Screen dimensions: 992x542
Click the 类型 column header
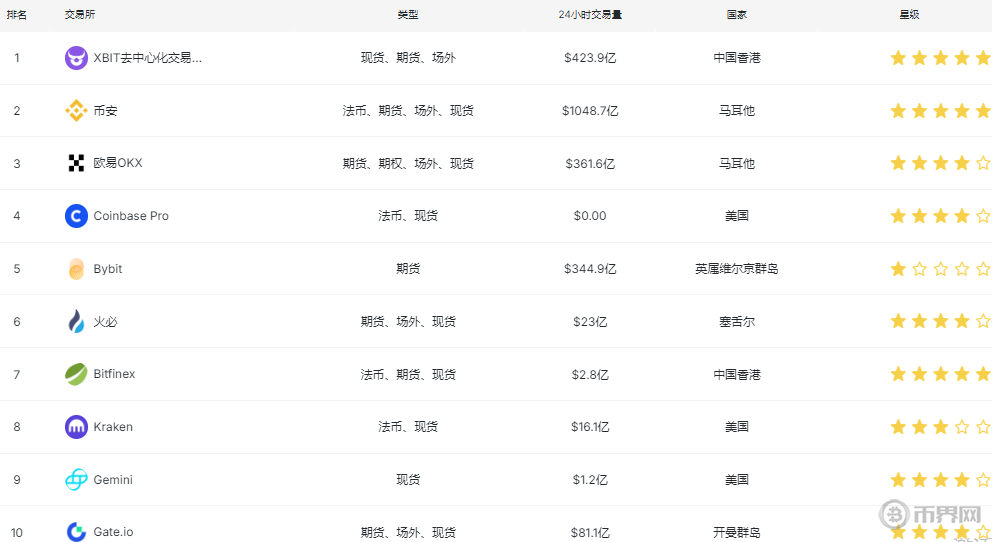(x=408, y=15)
